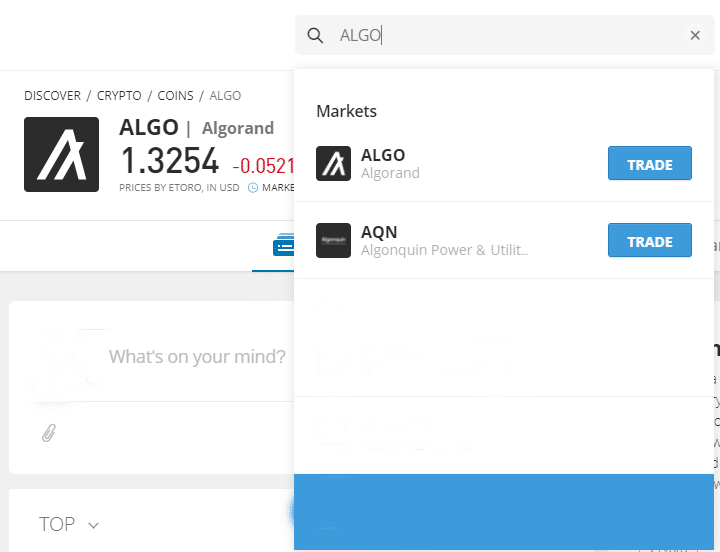
Task: Click the Markets section heading
Action: point(347,111)
